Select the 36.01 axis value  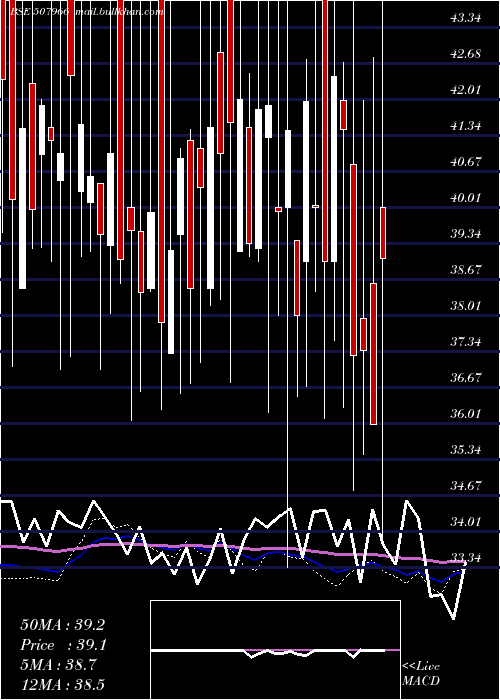point(466,414)
